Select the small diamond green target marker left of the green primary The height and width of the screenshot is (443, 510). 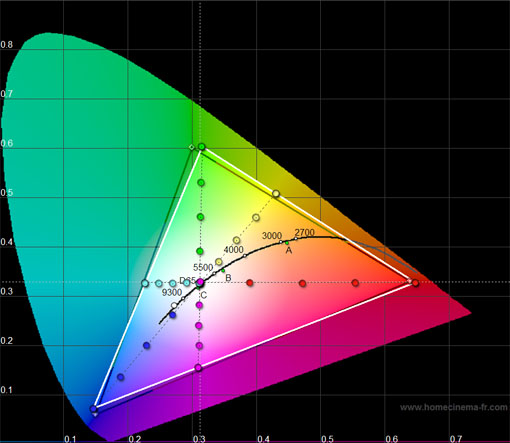[x=192, y=147]
